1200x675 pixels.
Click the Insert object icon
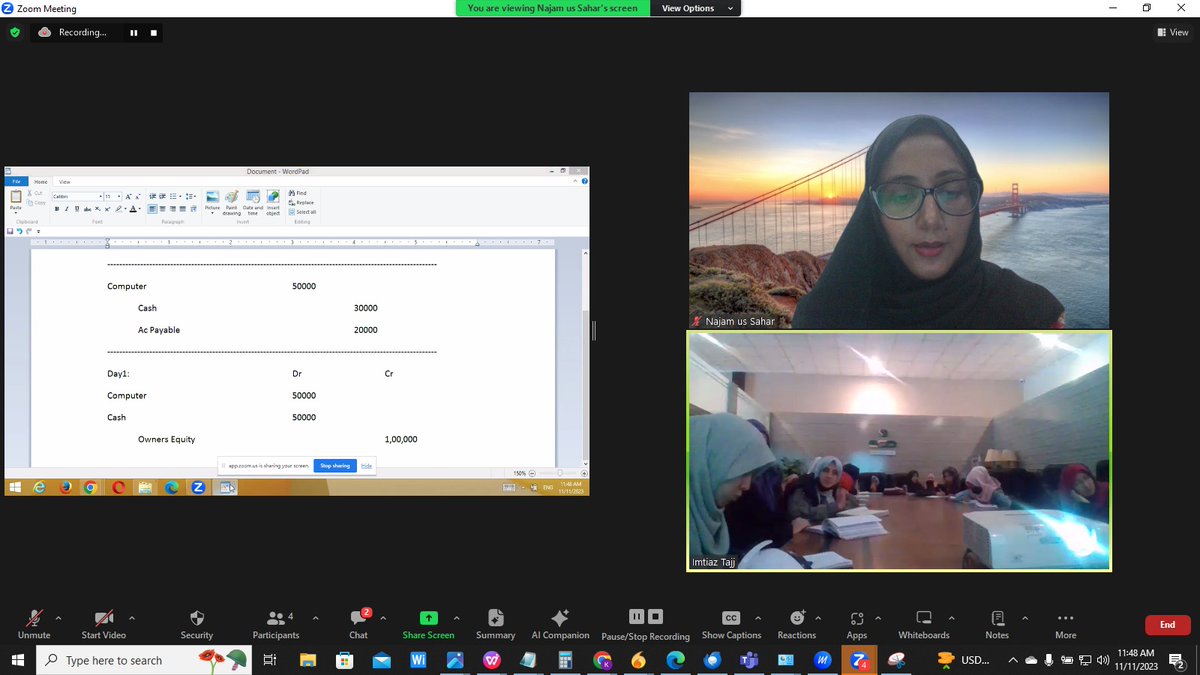(x=273, y=201)
